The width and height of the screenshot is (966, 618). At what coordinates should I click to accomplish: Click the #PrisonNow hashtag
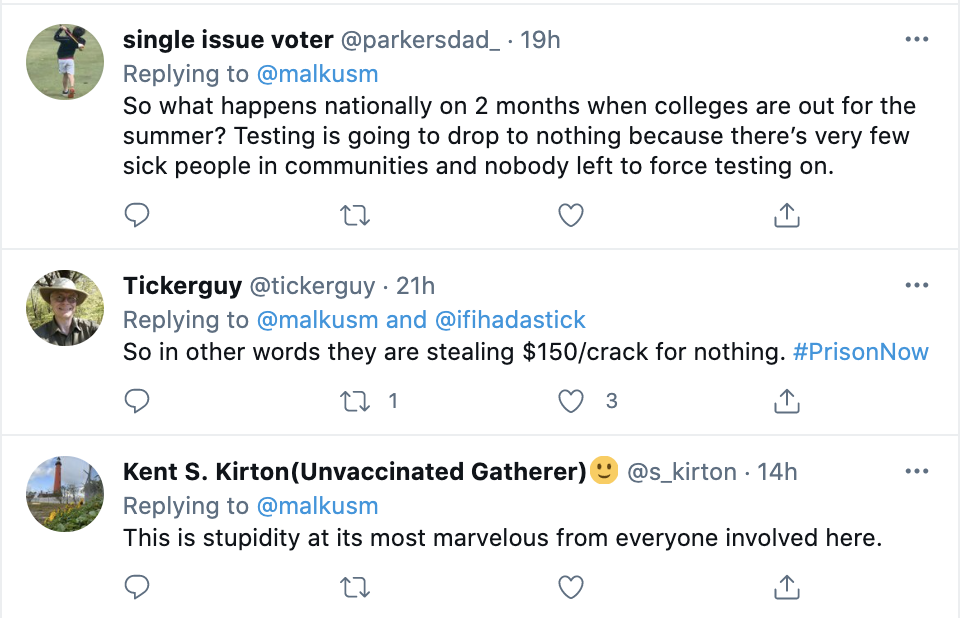click(861, 352)
